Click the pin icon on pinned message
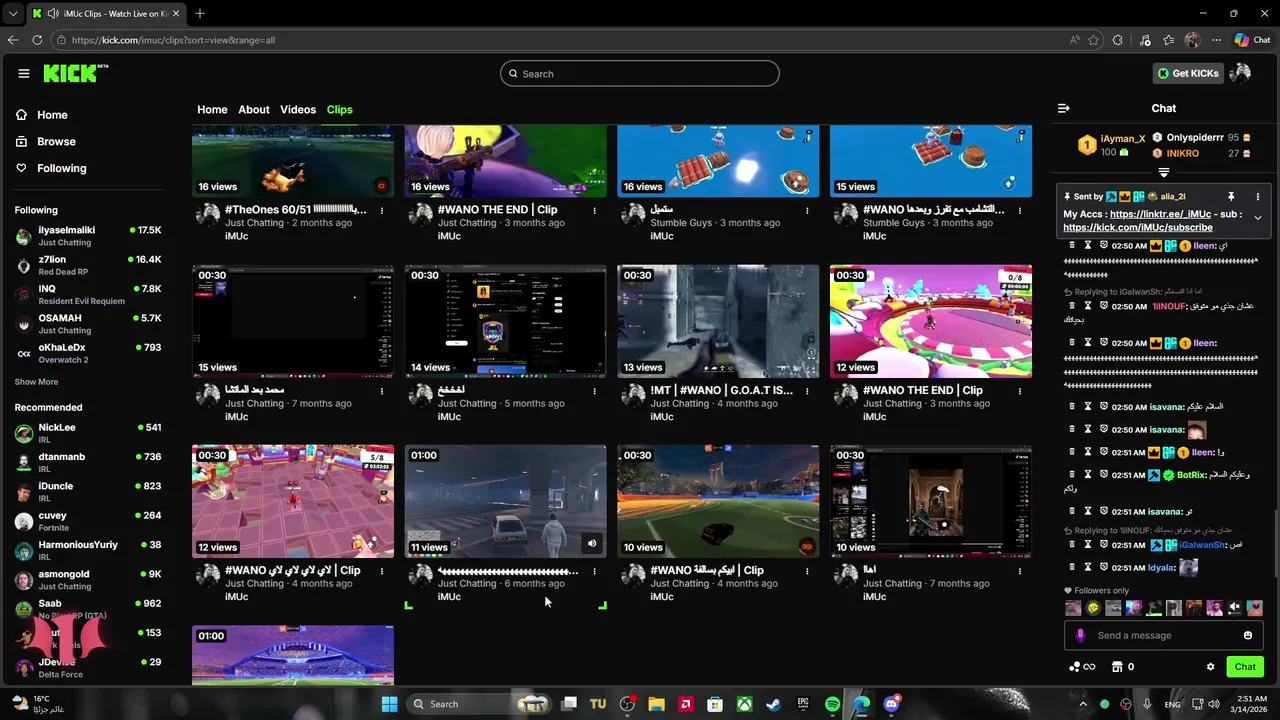This screenshot has height=720, width=1280. click(x=1231, y=197)
